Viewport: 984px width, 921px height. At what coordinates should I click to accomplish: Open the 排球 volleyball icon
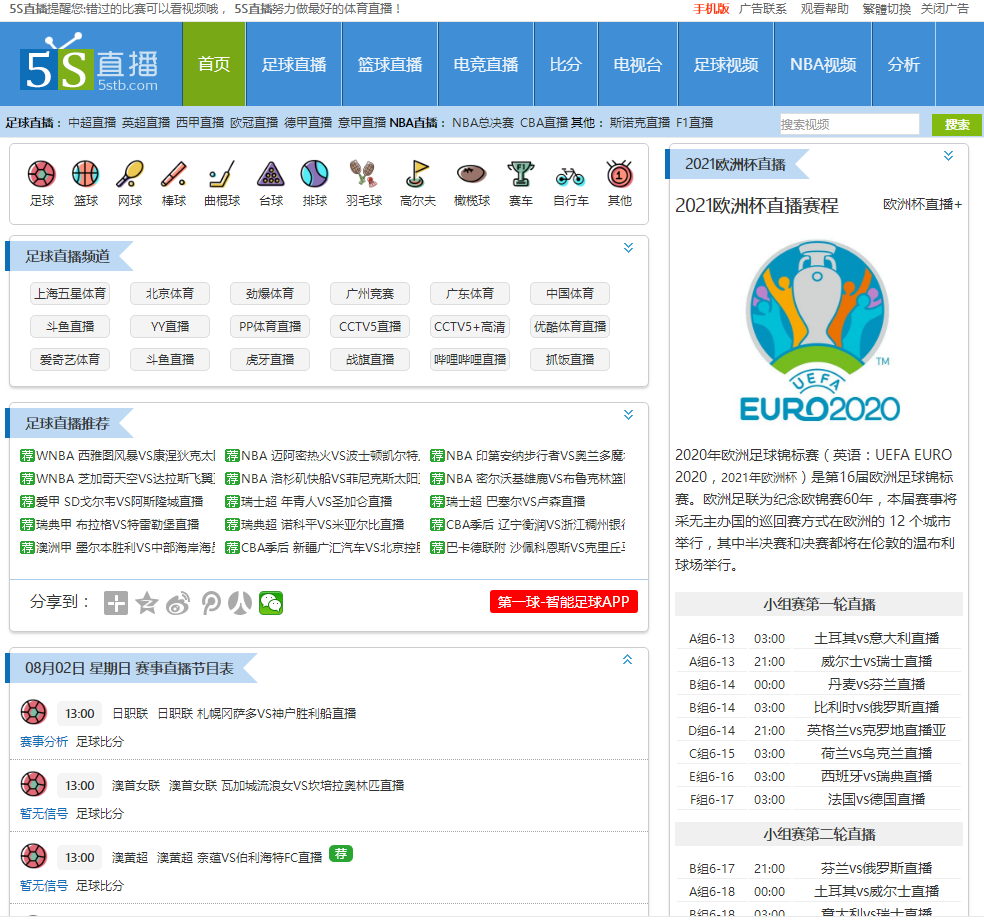pyautogui.click(x=314, y=174)
